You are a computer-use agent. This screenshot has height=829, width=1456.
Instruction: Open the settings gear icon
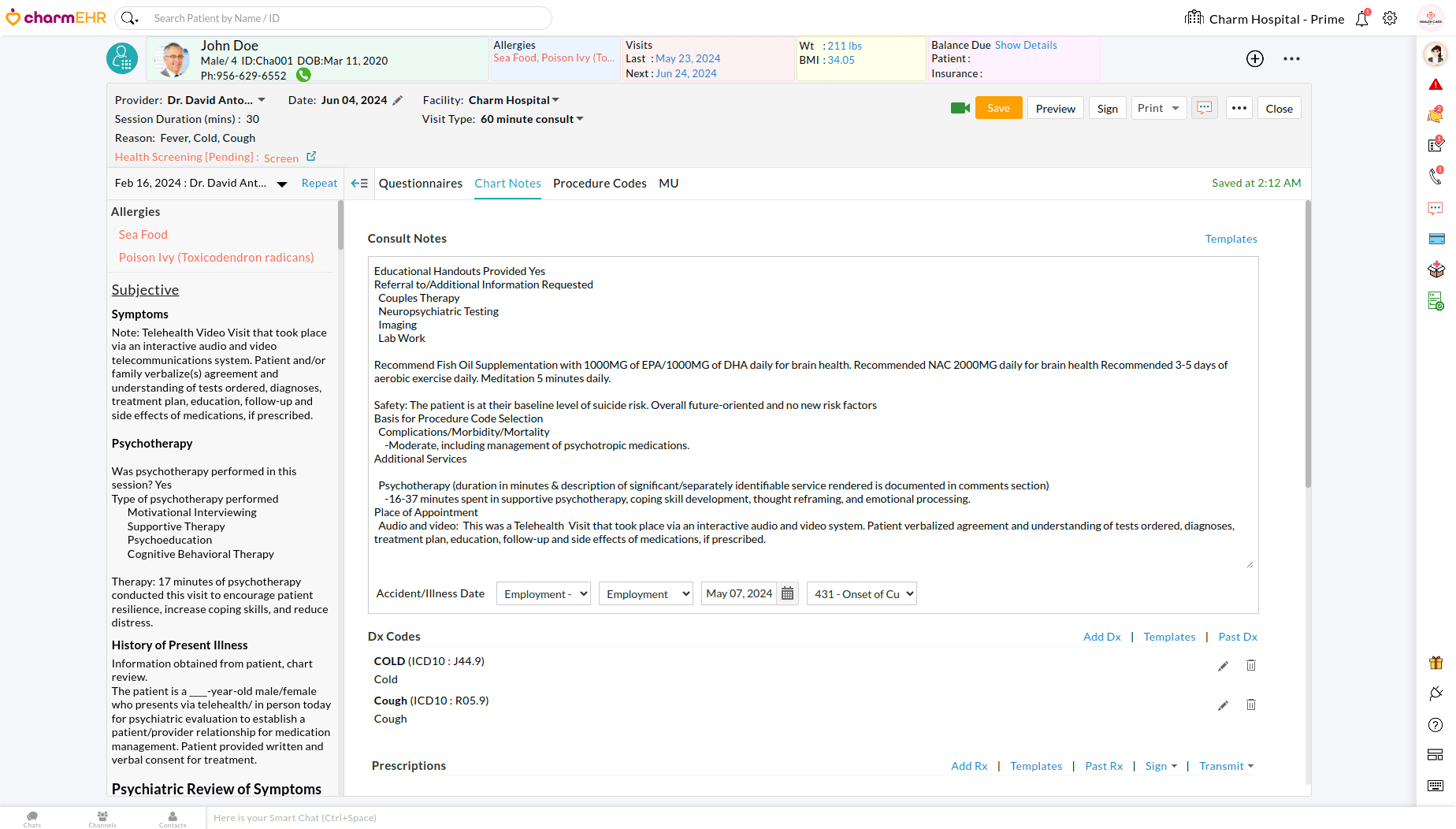[x=1390, y=19]
